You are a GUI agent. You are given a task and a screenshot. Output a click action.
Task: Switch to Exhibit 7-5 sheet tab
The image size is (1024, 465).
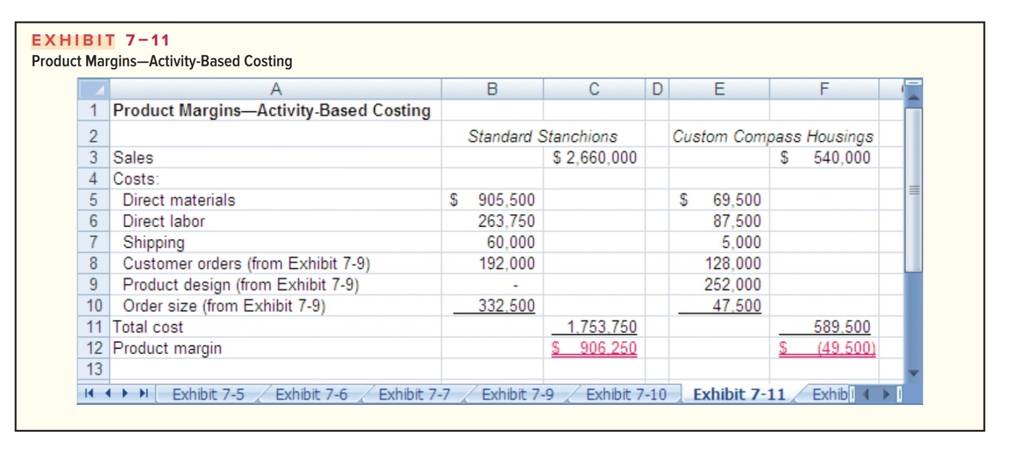[x=208, y=394]
